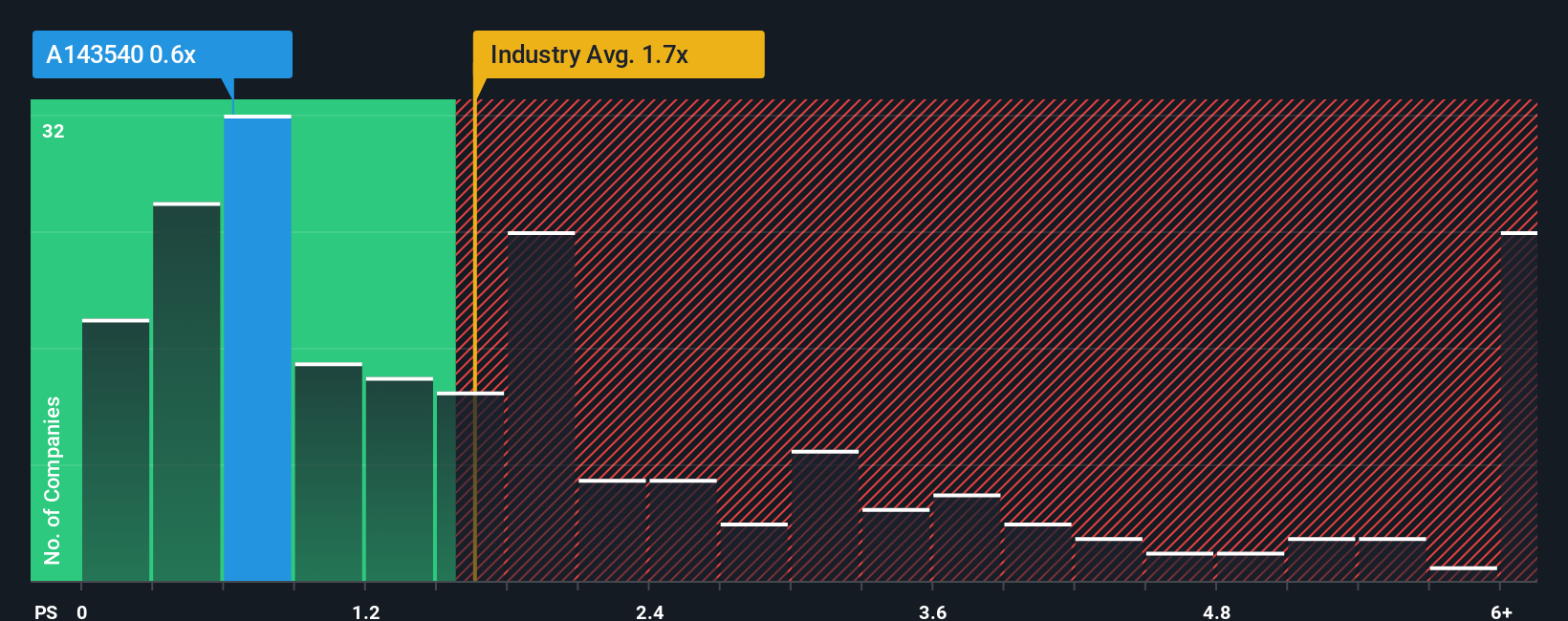Click the tall hatched bar right of Industry Avg line
This screenshot has width=1568, height=621.
pos(541,406)
